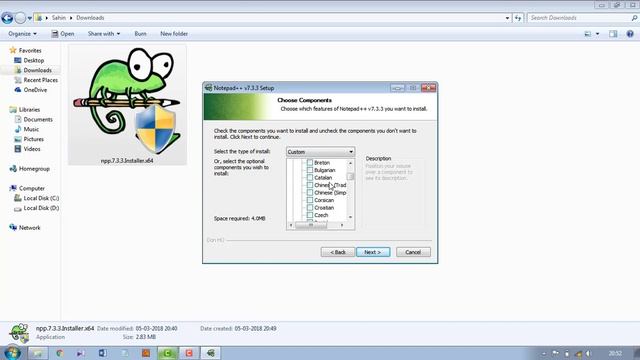Click the Chrome icon in the taskbar
Image resolution: width=640 pixels, height=360 pixels.
point(60,353)
